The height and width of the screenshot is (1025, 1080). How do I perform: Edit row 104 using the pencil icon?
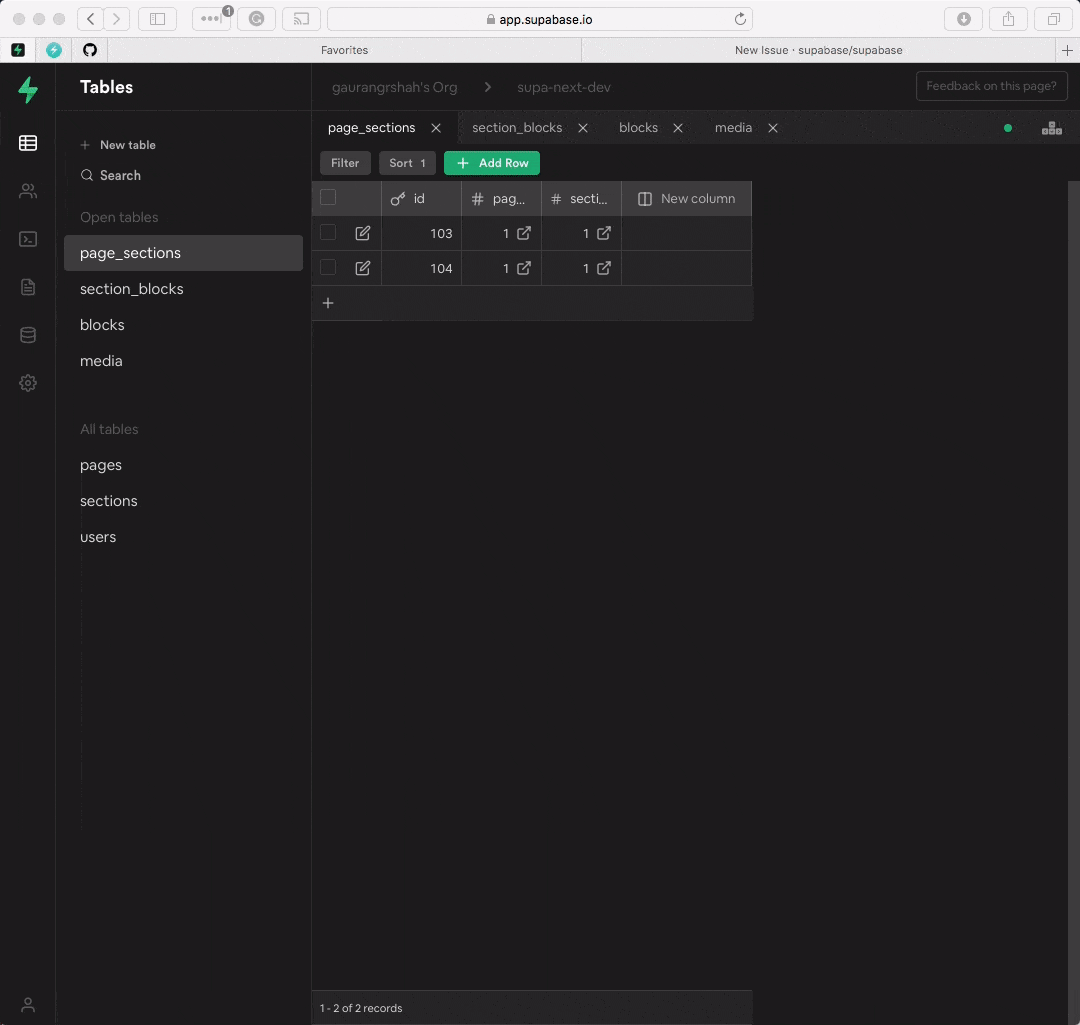(362, 268)
